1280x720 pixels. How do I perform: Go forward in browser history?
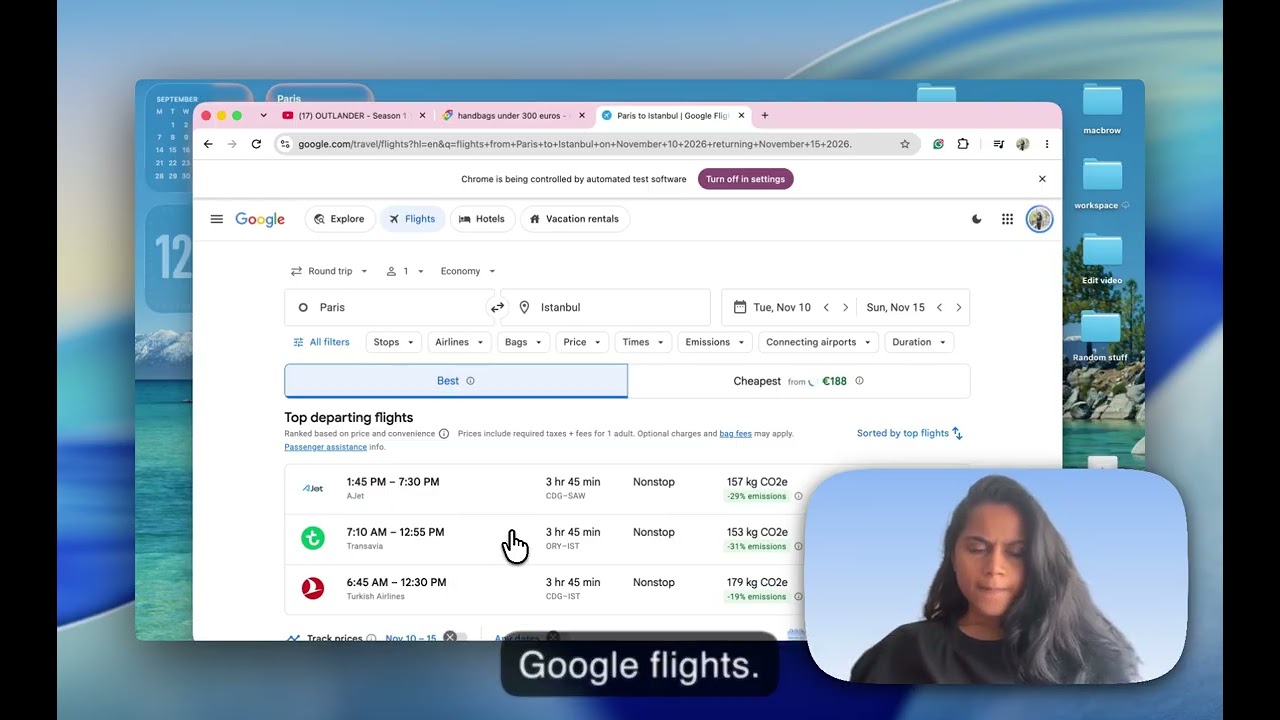tap(232, 144)
